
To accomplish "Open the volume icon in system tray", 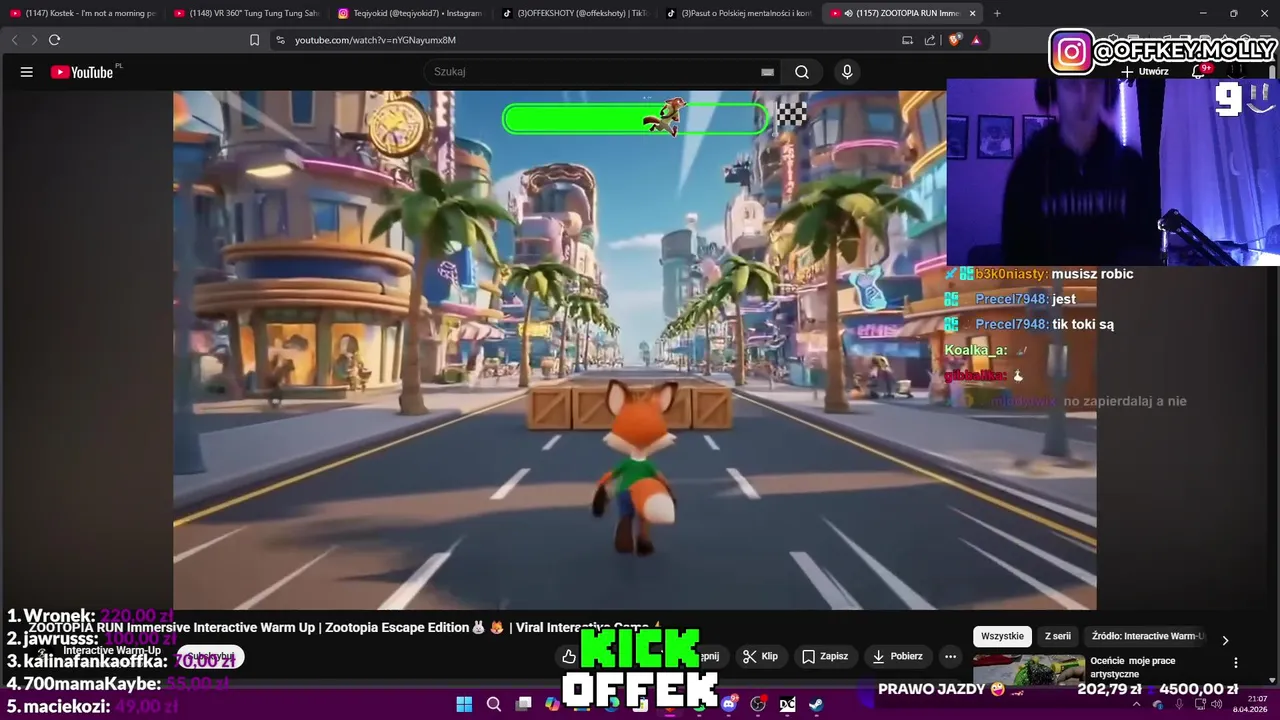I will coord(1216,704).
